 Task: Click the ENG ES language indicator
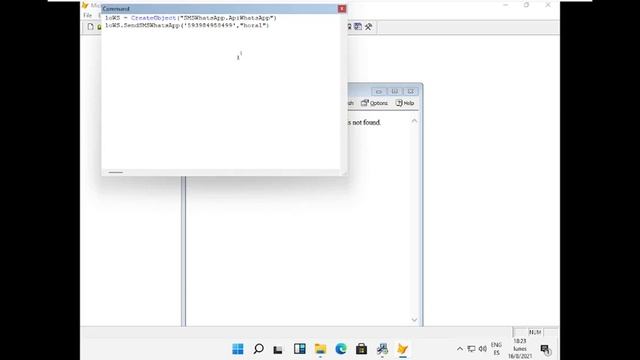click(x=496, y=349)
